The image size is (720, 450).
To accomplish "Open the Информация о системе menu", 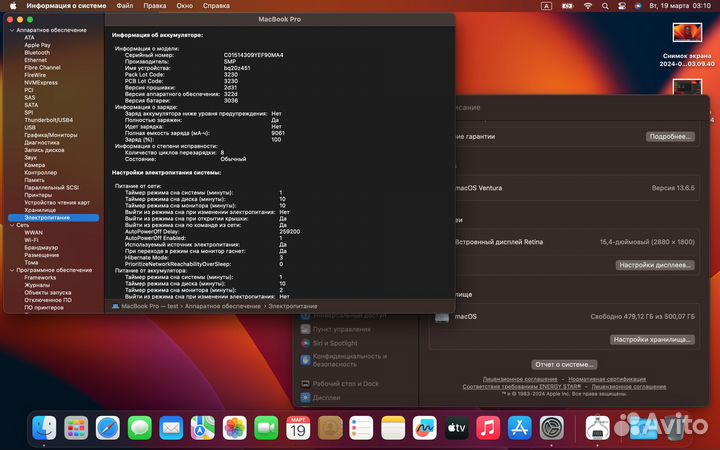I will 66,6.
